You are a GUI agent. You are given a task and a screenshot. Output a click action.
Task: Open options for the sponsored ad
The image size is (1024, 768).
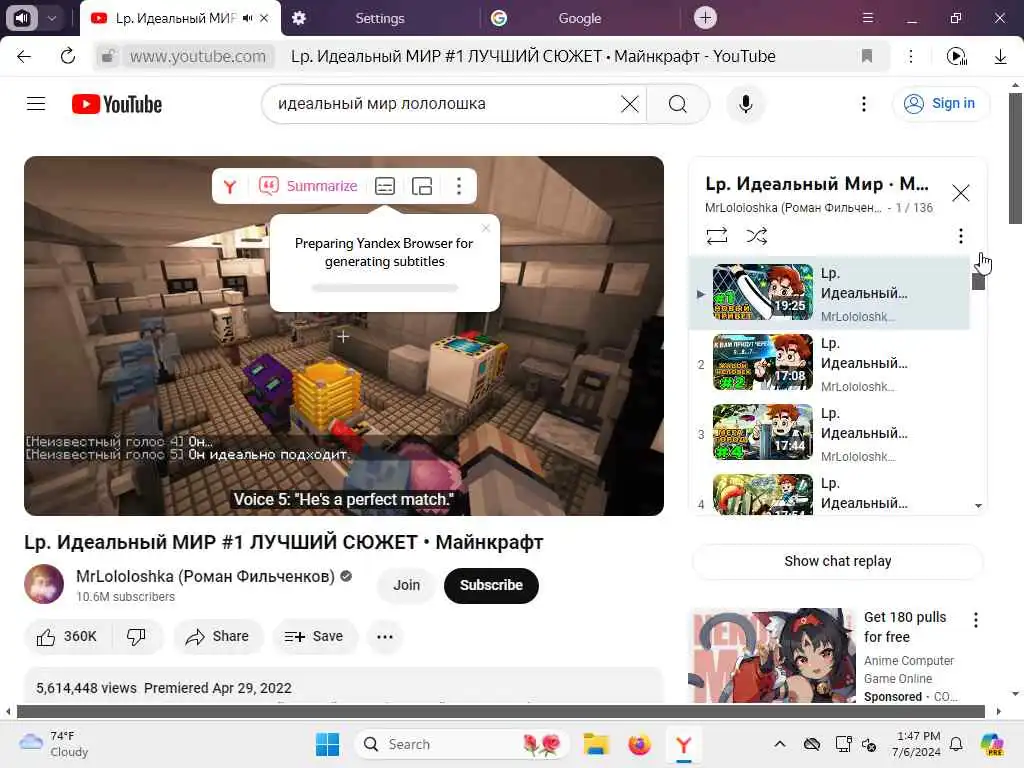tap(976, 620)
